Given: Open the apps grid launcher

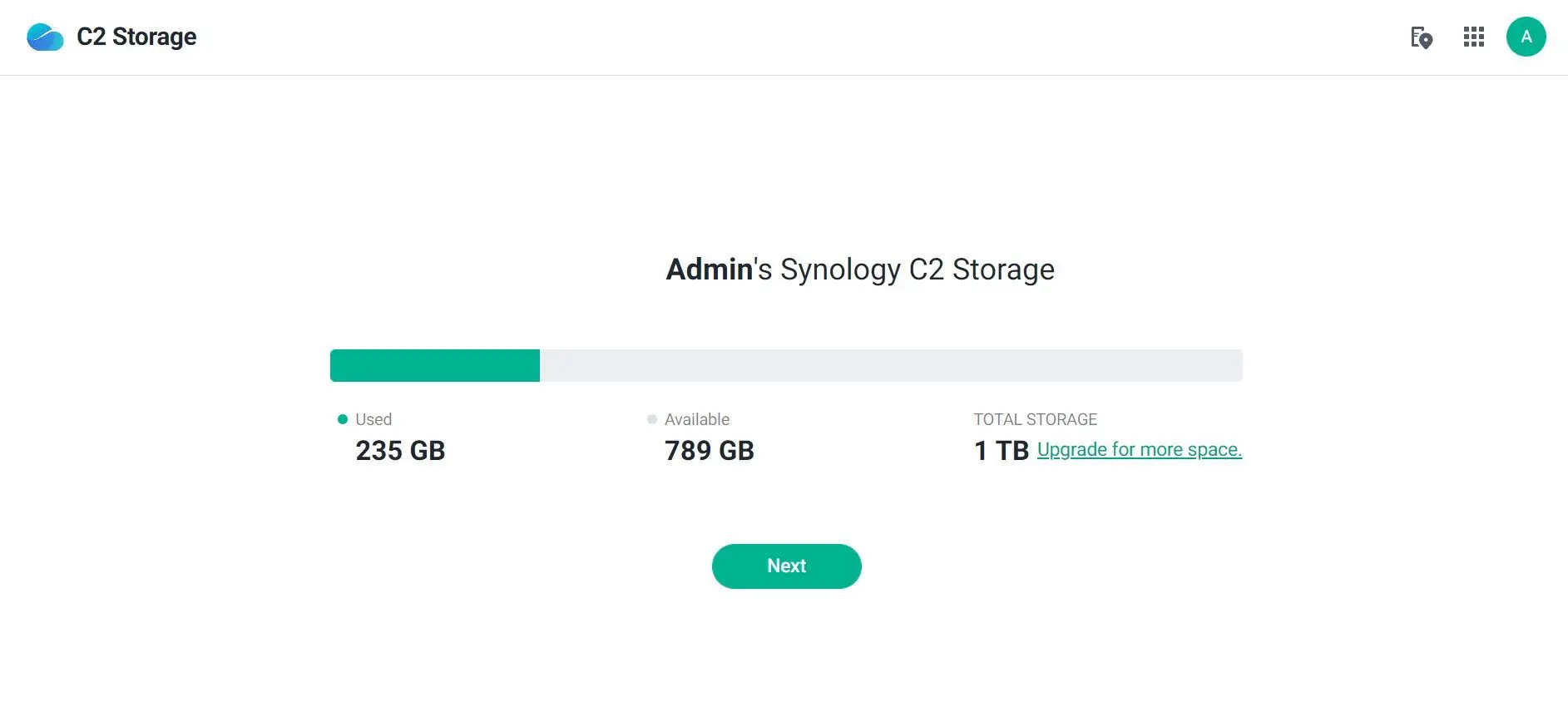Looking at the screenshot, I should click(x=1473, y=37).
